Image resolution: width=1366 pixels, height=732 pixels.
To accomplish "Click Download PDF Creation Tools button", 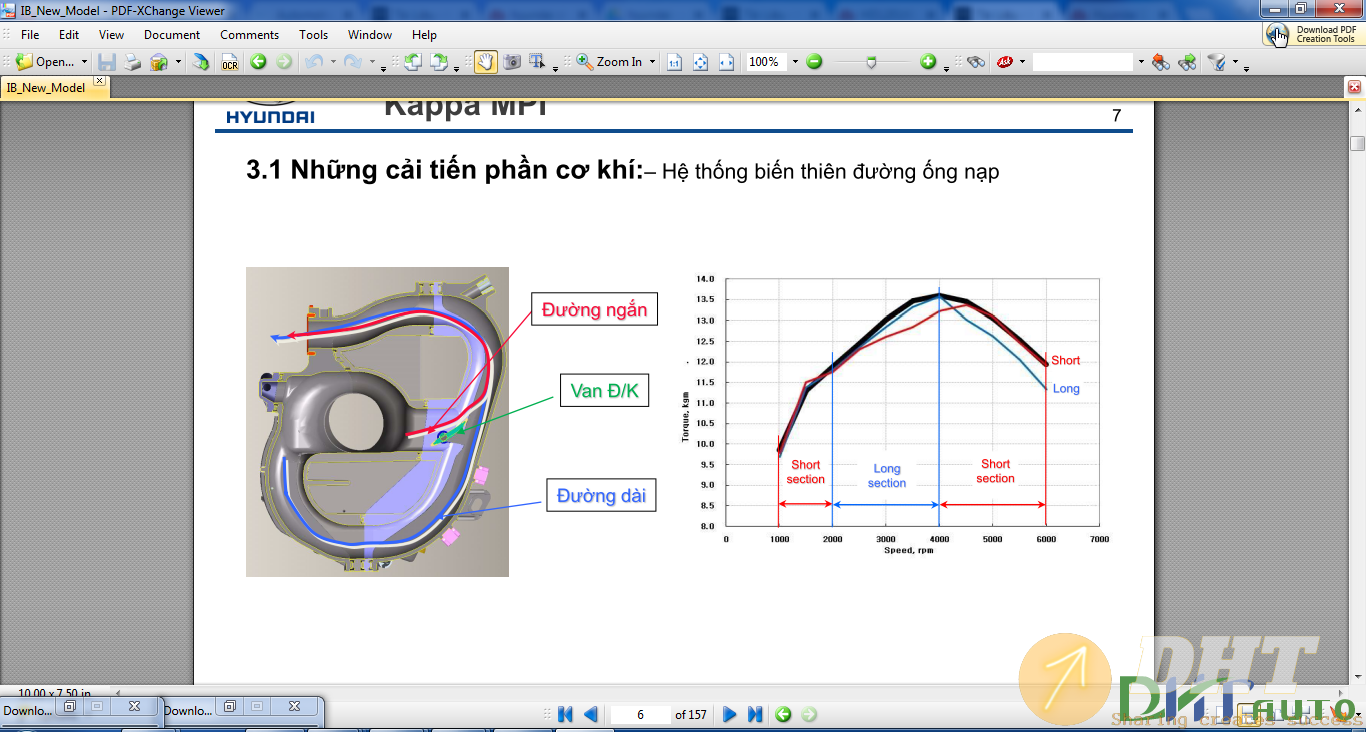I will (x=1313, y=35).
